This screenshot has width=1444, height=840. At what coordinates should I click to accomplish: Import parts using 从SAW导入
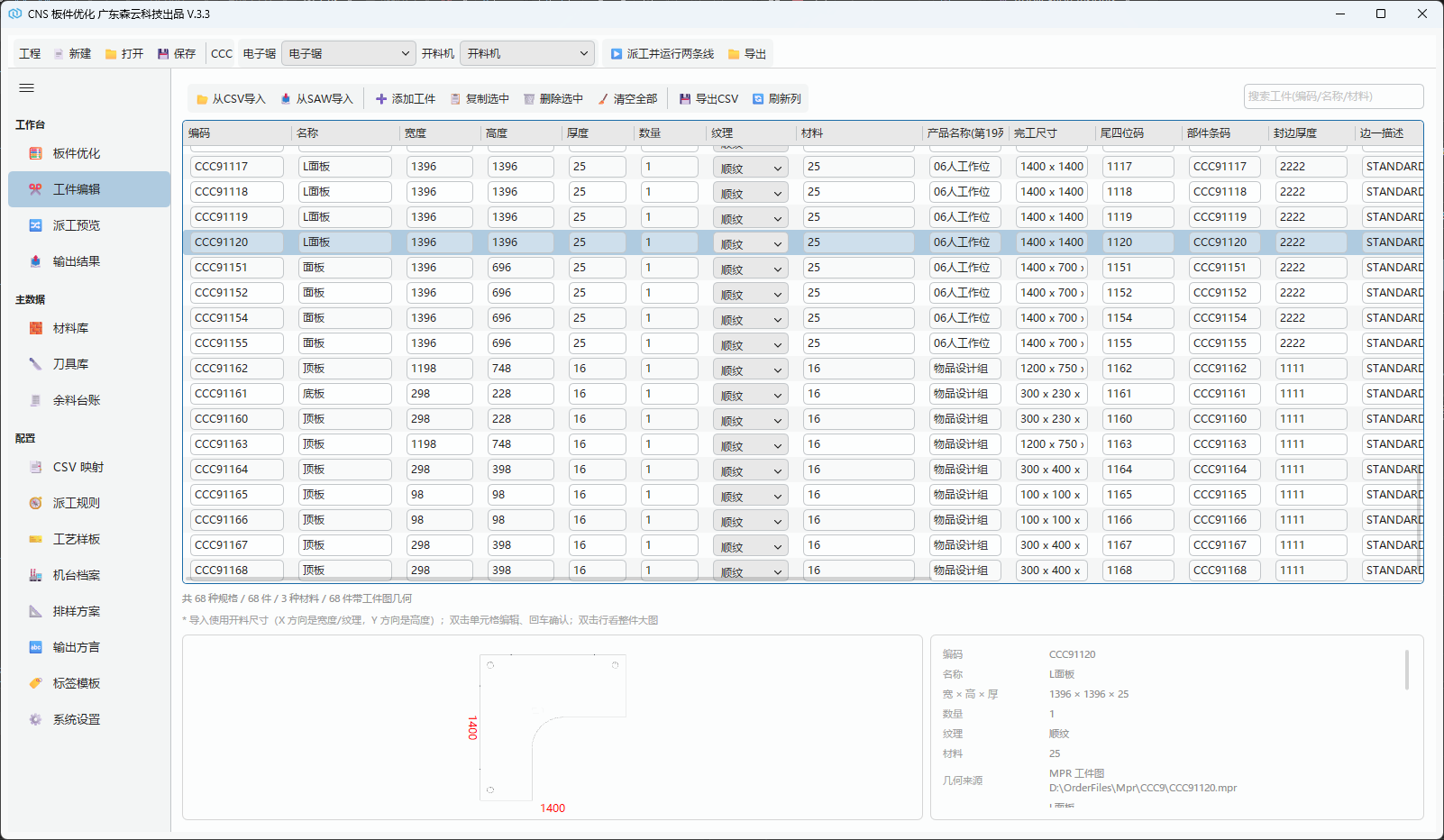point(316,99)
